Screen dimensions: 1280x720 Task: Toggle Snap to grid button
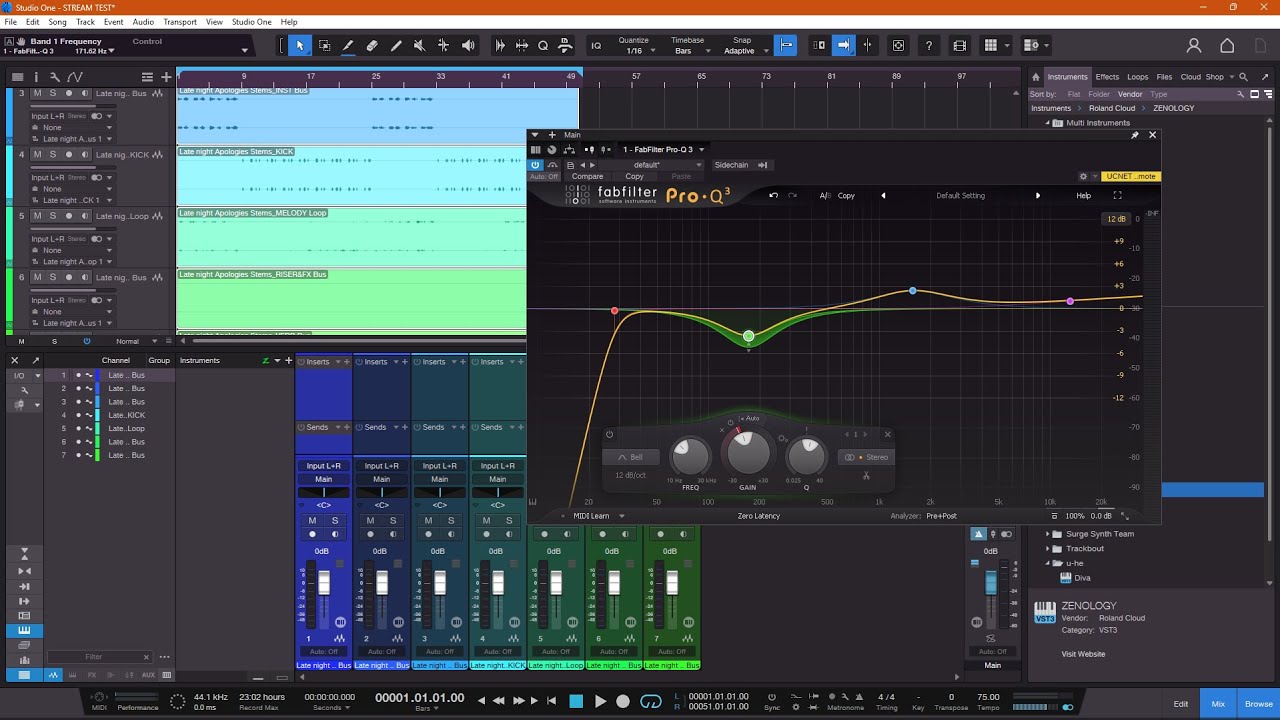click(786, 45)
